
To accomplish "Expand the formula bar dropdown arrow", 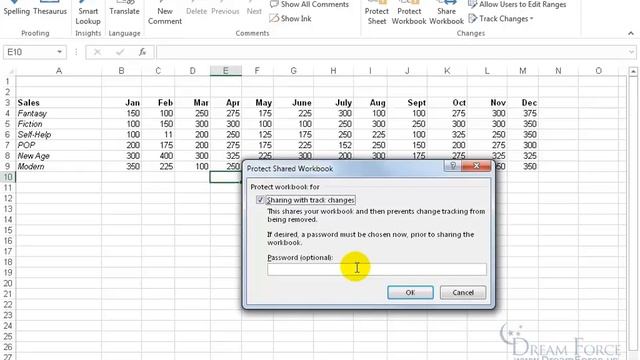I will click(x=631, y=52).
